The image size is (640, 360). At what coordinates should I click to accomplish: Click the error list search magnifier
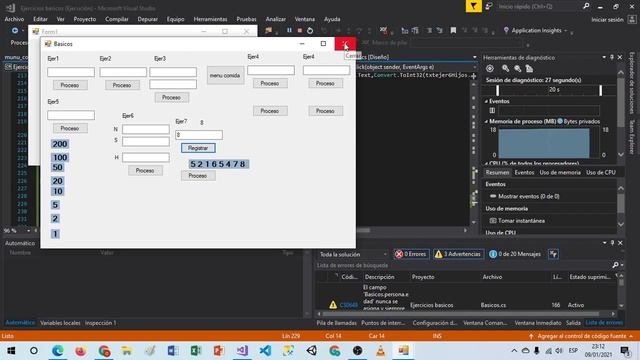(616, 265)
